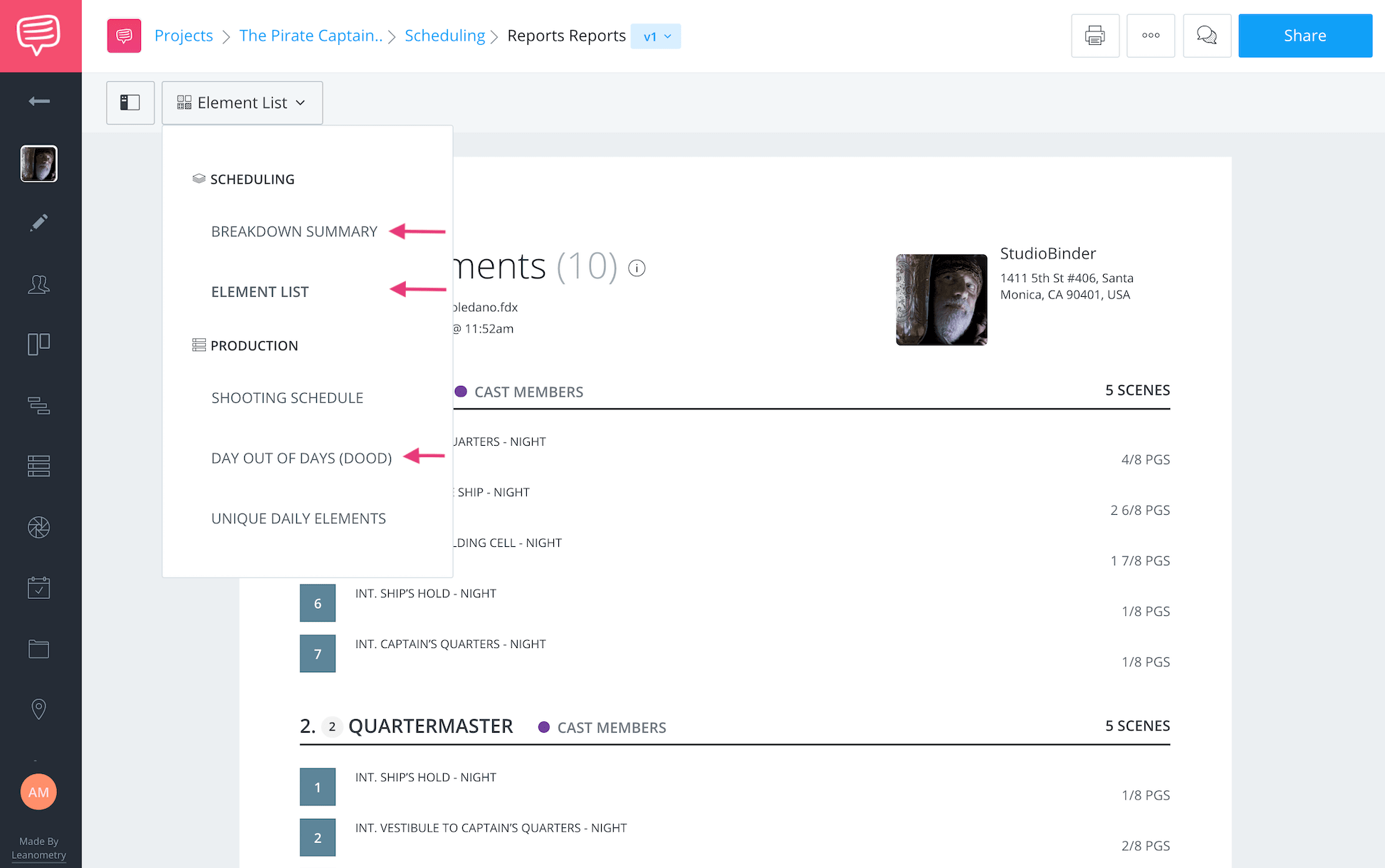Click the Share button top right
The height and width of the screenshot is (868, 1385).
click(x=1305, y=35)
